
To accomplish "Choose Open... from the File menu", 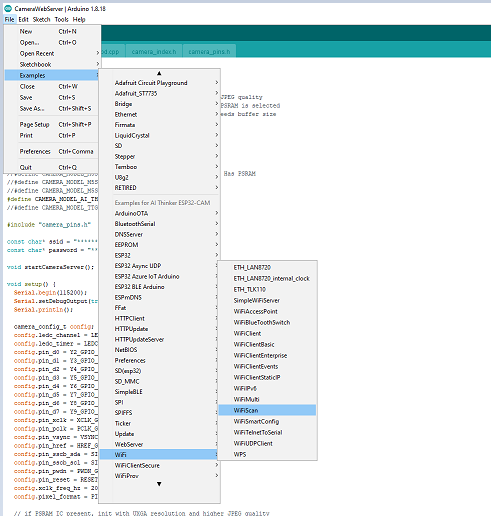I will pos(52,42).
